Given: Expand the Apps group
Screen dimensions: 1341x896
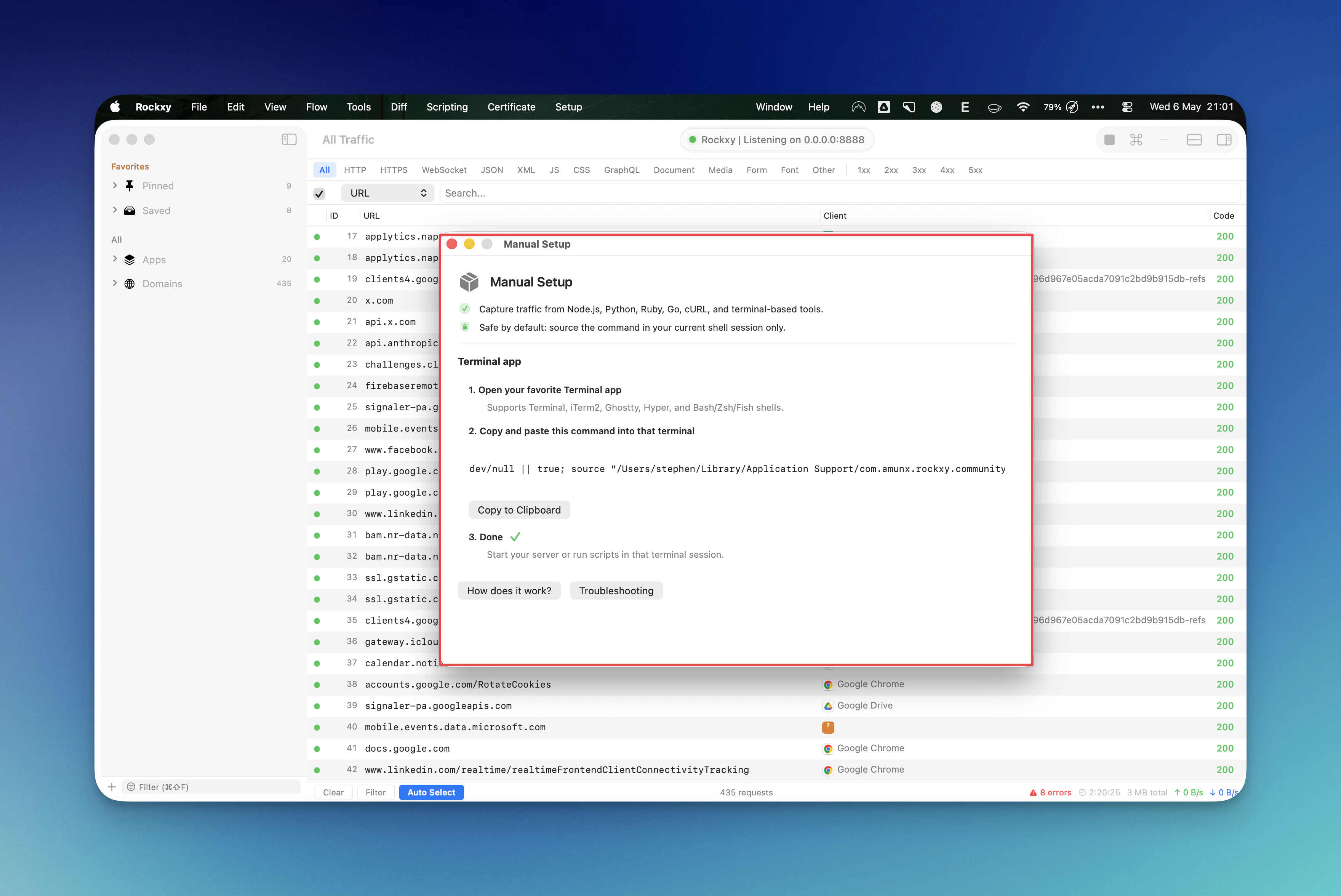Looking at the screenshot, I should click(x=115, y=259).
